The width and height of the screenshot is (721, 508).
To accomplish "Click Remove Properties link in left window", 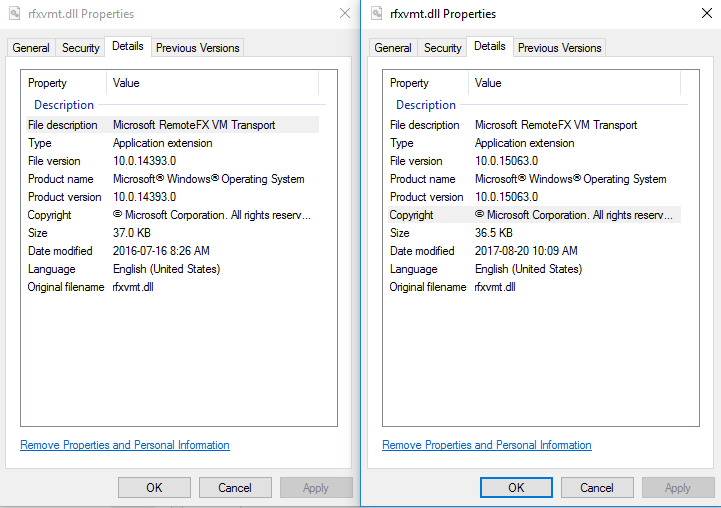I will 125,445.
